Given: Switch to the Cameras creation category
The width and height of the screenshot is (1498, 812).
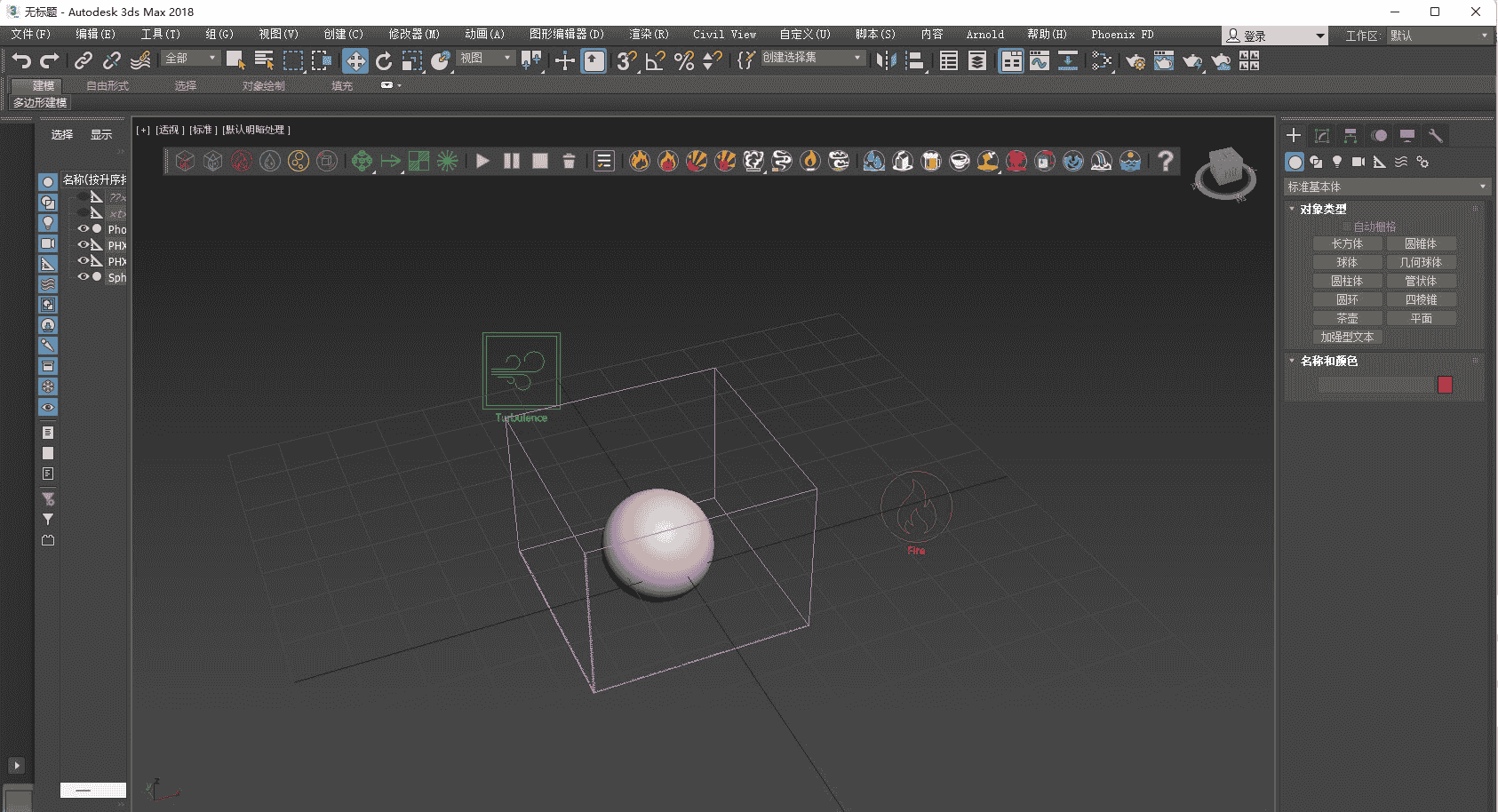Looking at the screenshot, I should click(x=1359, y=163).
